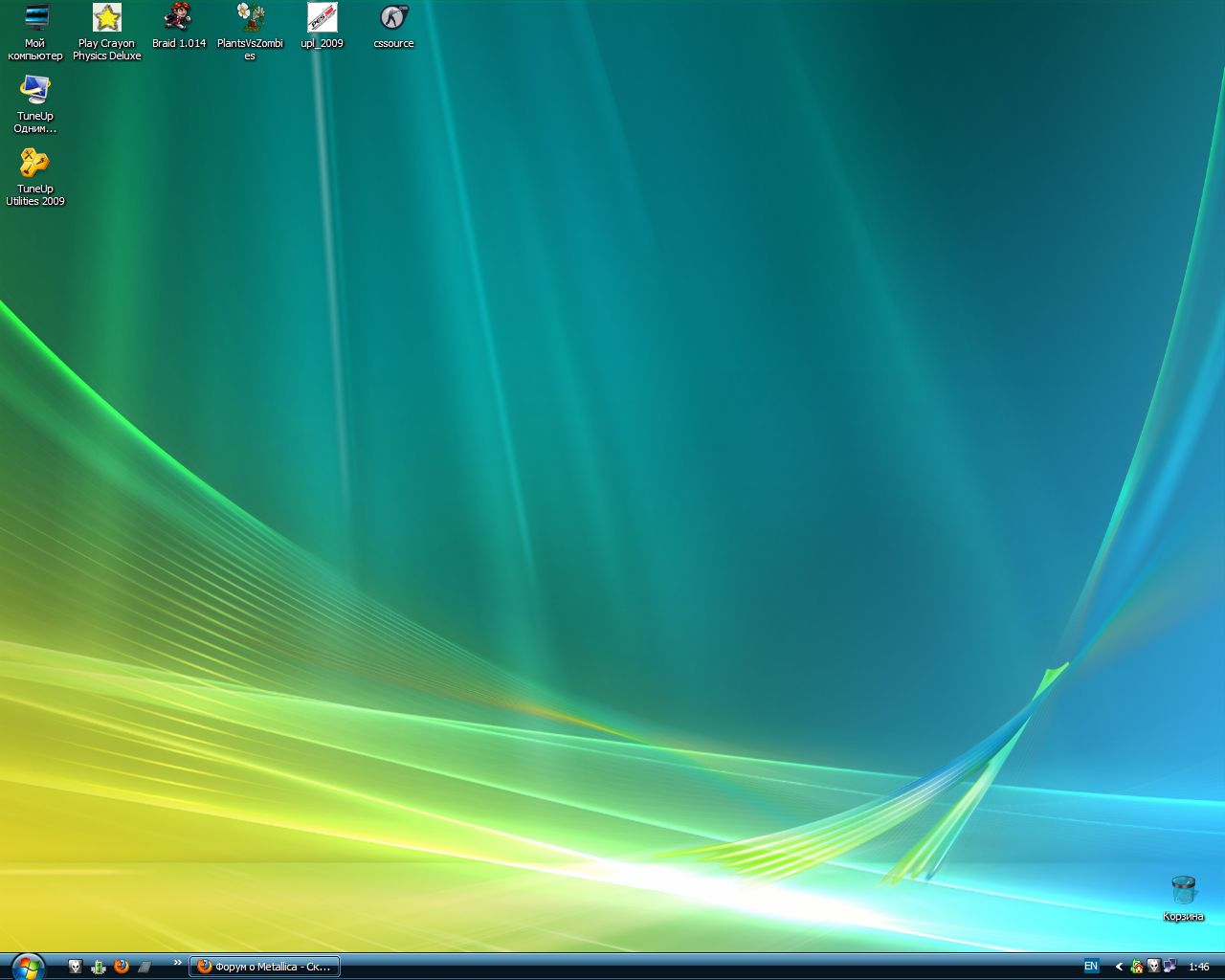Launch Firefox from the Quick Launch bar
This screenshot has height=980, width=1225.
coord(122,967)
